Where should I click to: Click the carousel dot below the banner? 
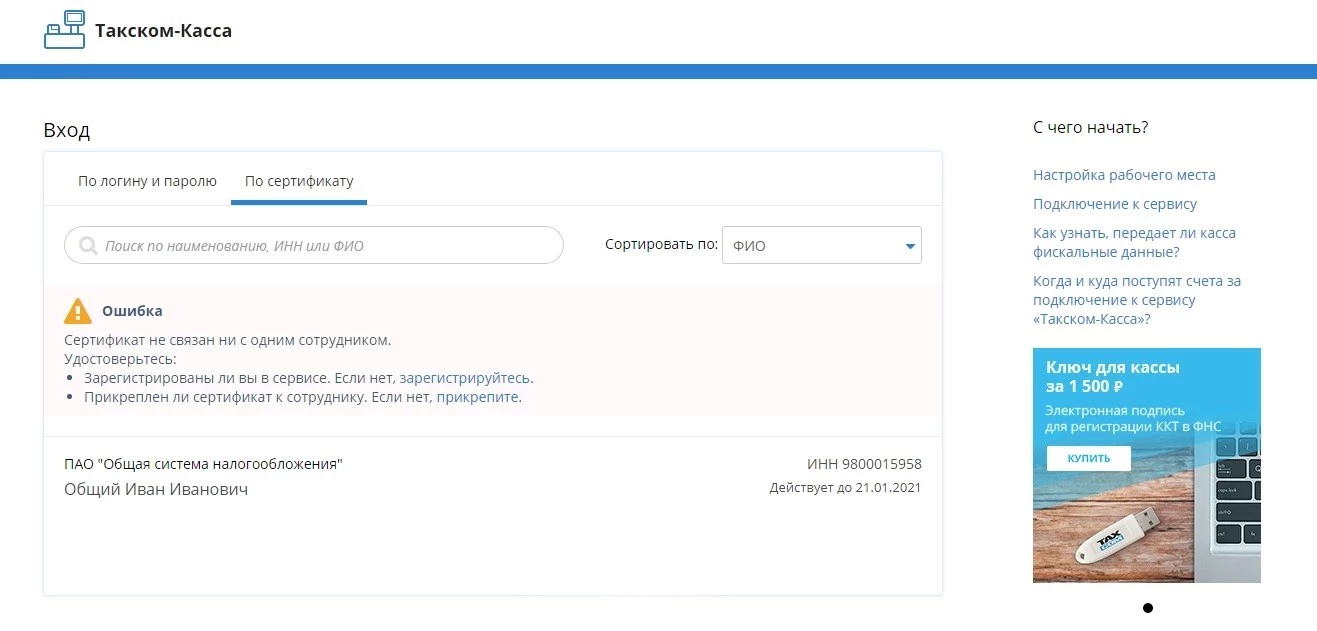(1147, 608)
